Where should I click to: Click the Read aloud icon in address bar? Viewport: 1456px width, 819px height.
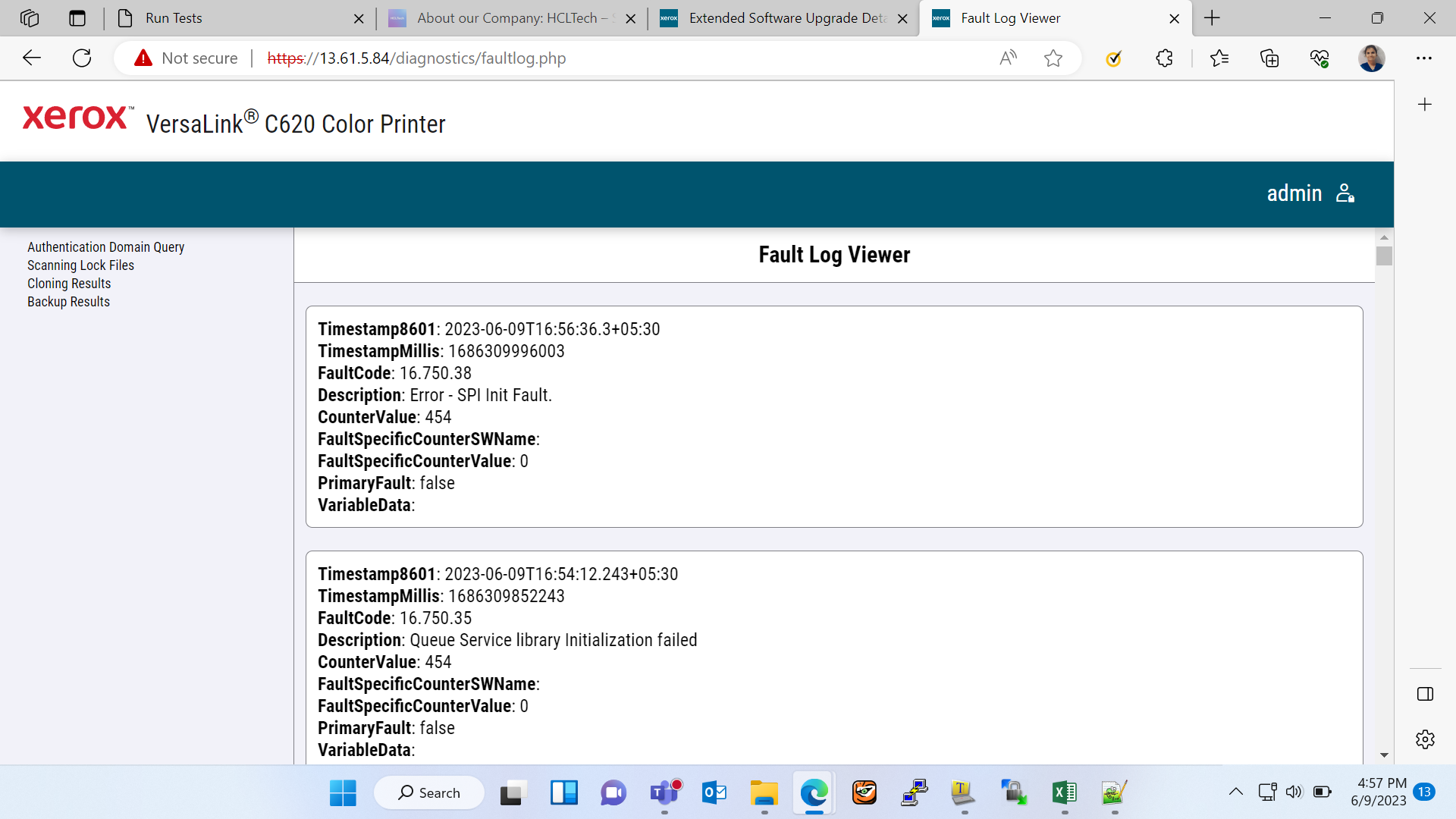pyautogui.click(x=1009, y=58)
